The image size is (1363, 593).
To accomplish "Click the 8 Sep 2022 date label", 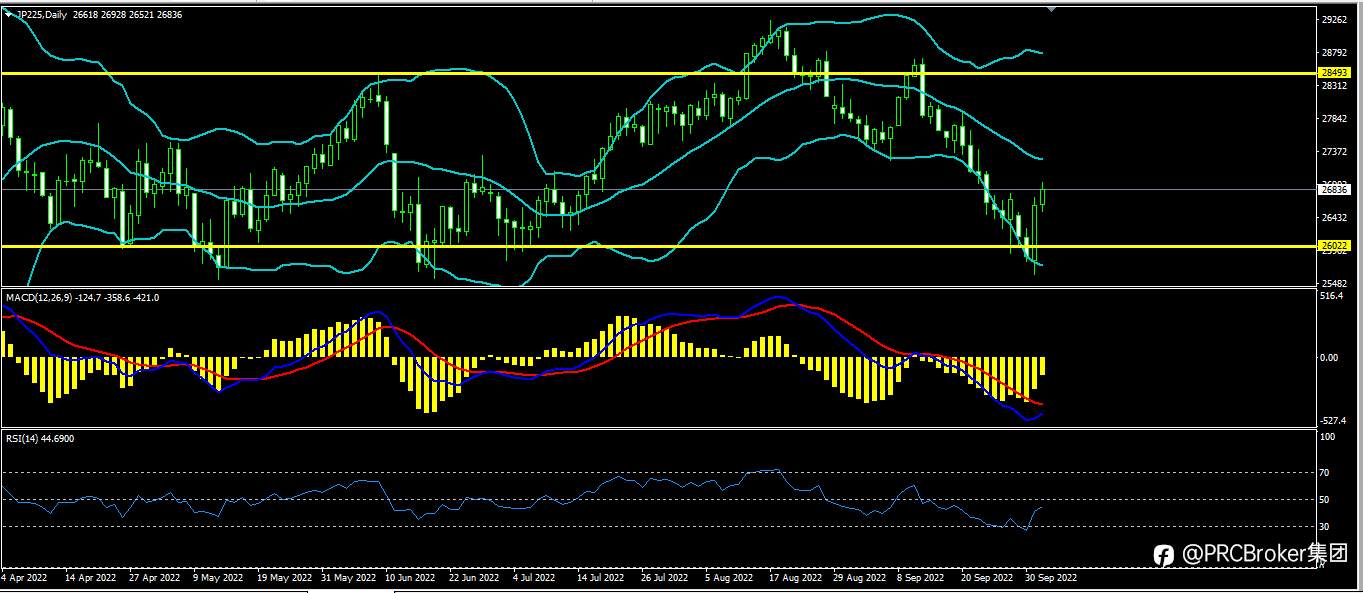I will point(922,577).
